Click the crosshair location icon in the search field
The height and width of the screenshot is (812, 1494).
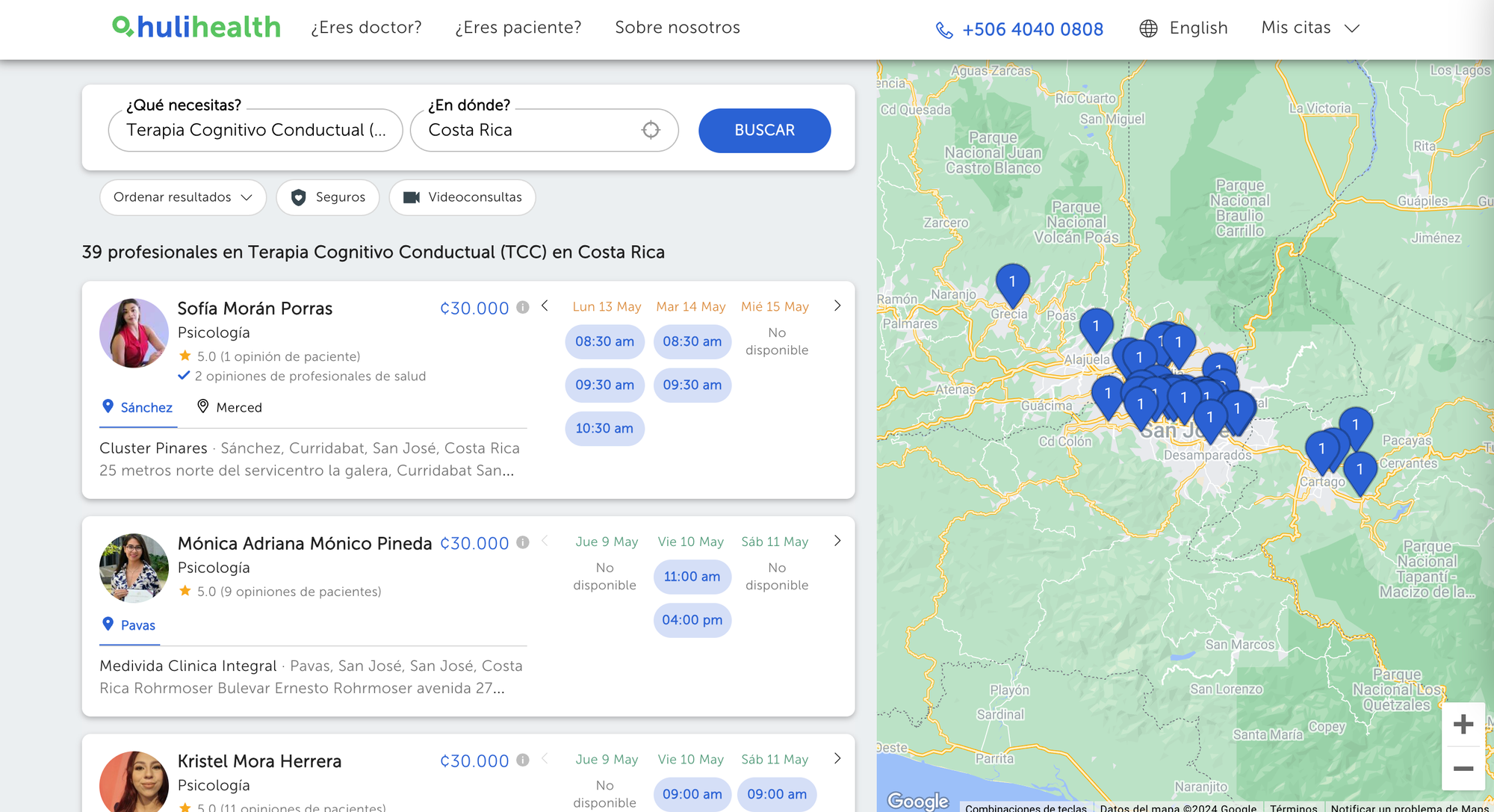pos(651,130)
